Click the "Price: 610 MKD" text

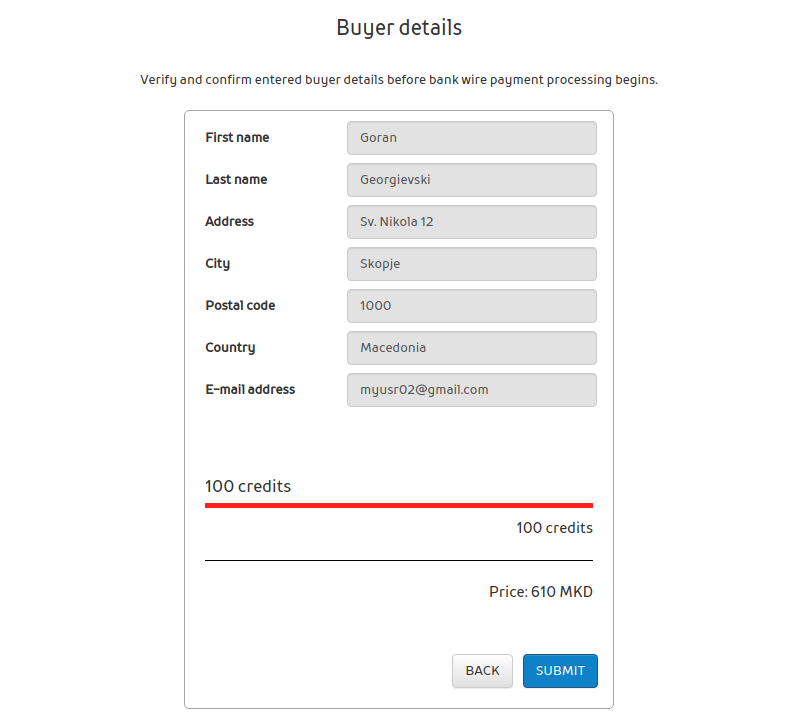point(541,592)
